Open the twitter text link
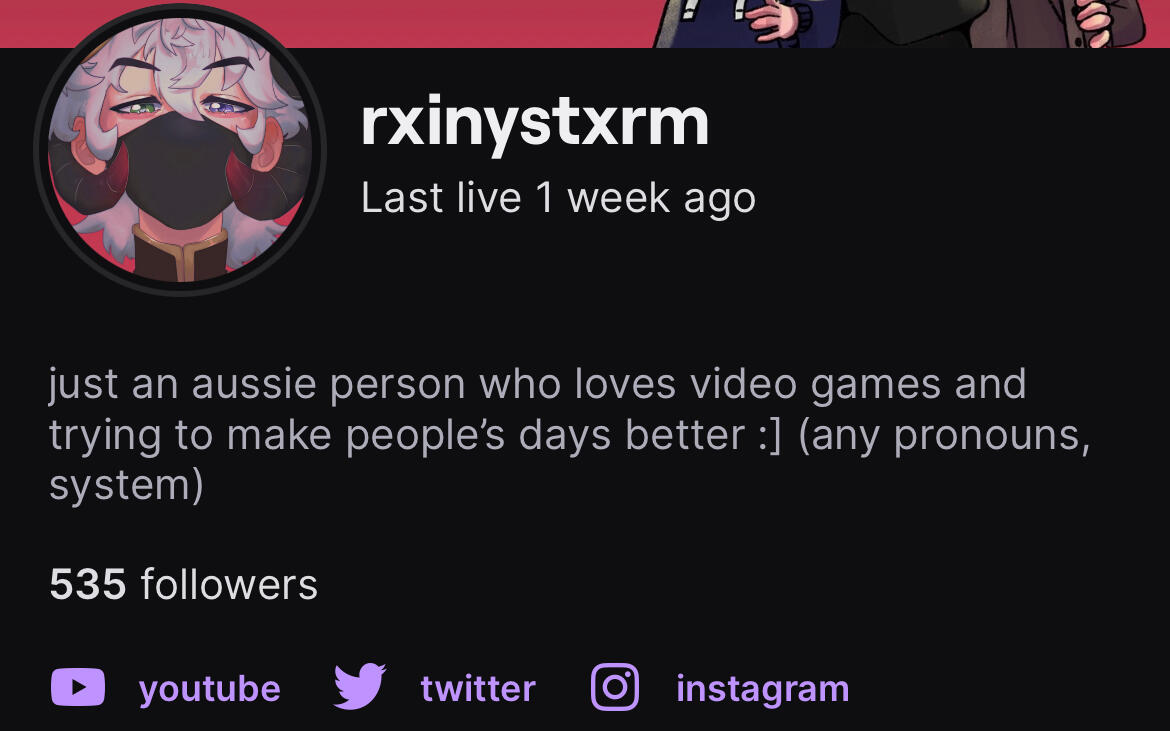The image size is (1170, 731). pyautogui.click(x=478, y=688)
